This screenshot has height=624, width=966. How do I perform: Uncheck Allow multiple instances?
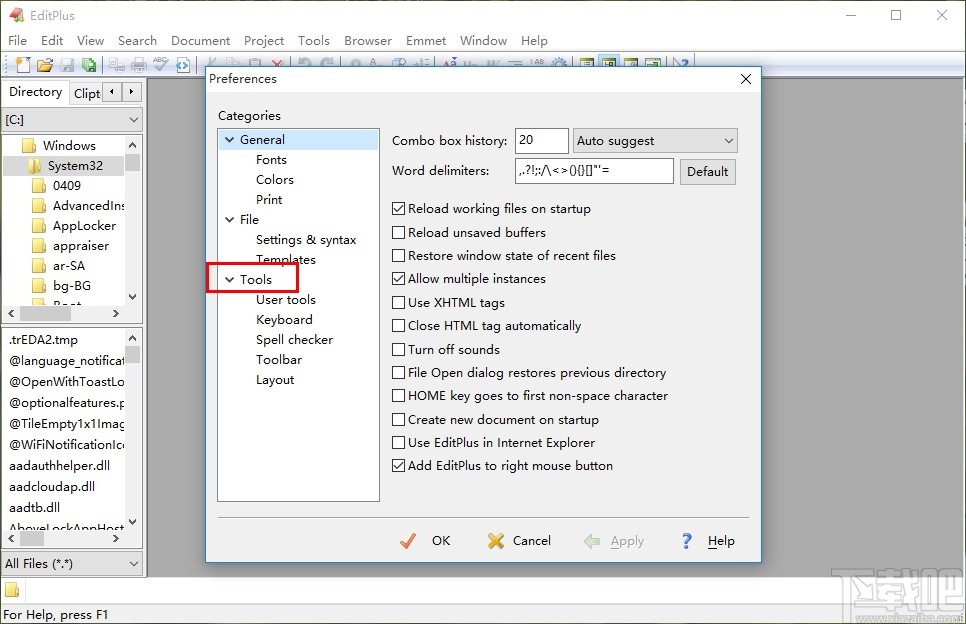(399, 279)
